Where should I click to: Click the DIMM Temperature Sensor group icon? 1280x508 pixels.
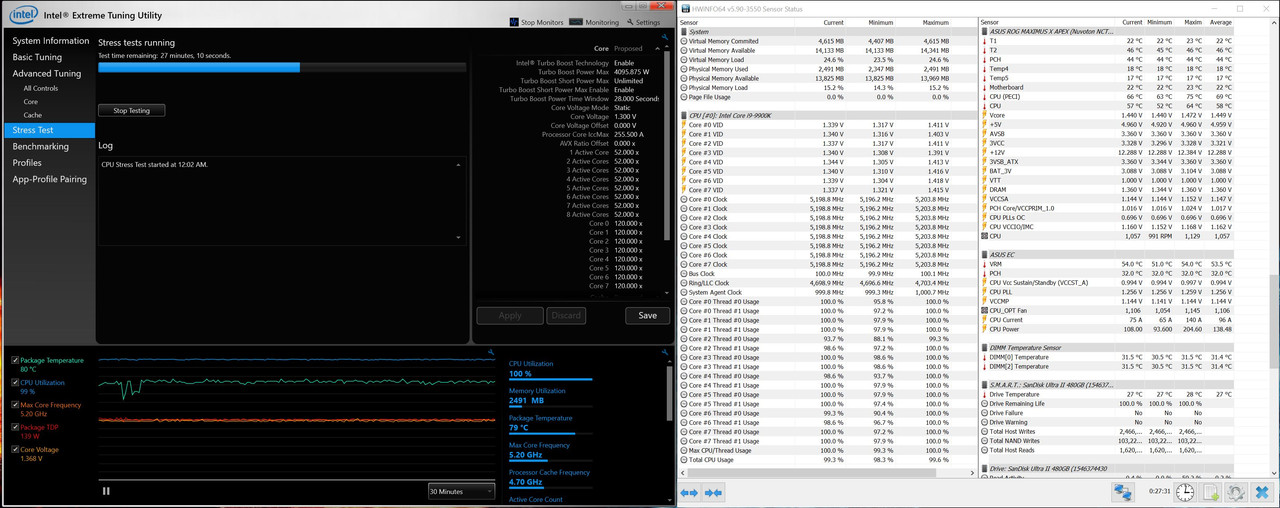pos(985,348)
